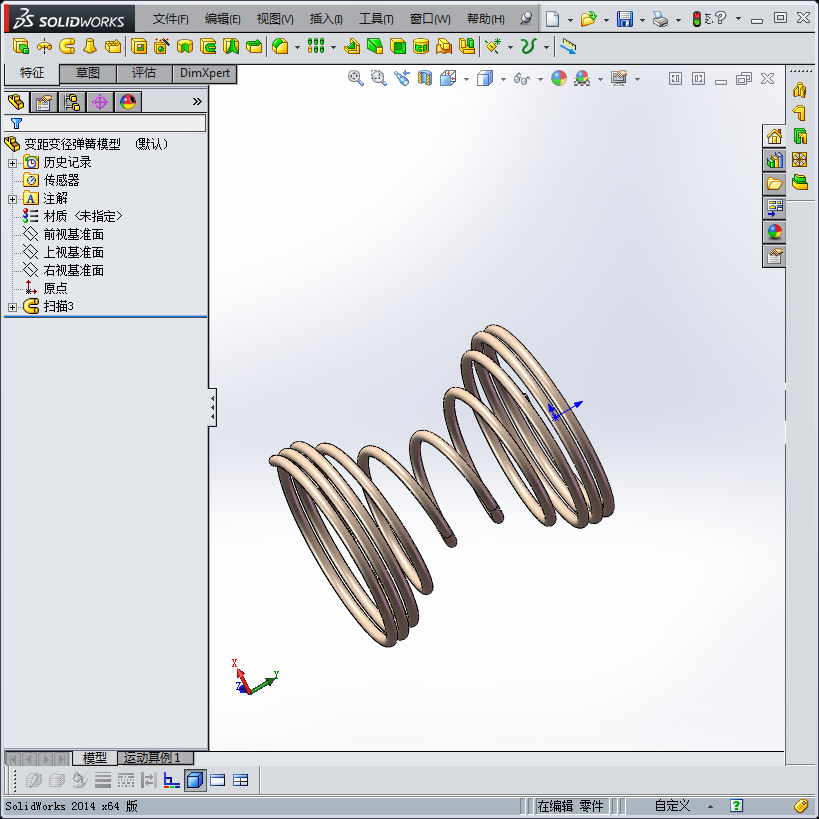
Task: Open Fillet tool dropdown arrow
Action: (x=297, y=48)
